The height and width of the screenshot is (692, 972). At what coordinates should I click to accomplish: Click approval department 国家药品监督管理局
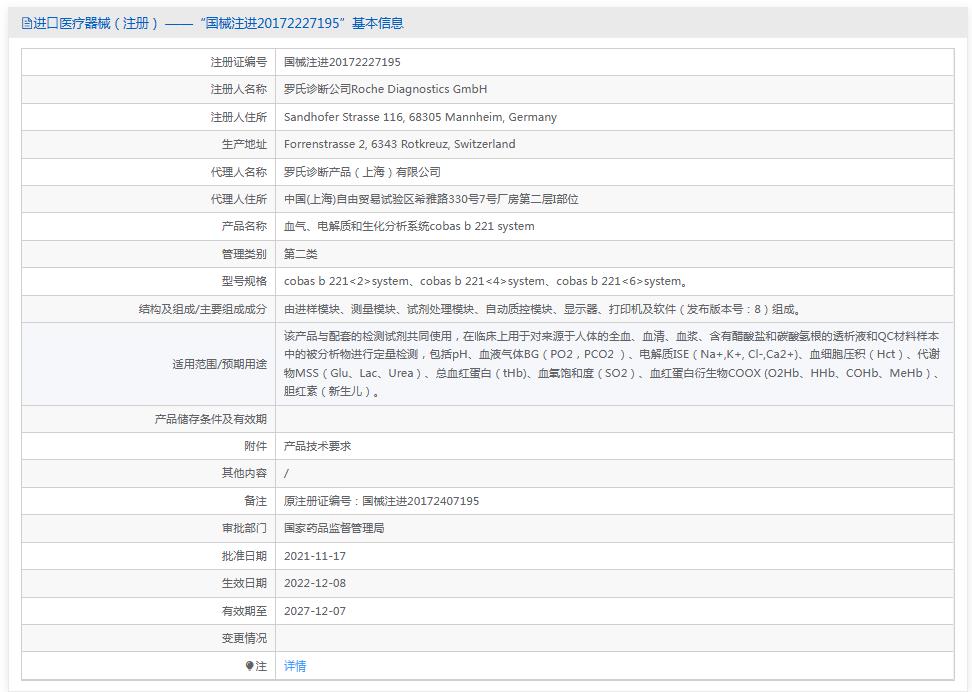[334, 528]
